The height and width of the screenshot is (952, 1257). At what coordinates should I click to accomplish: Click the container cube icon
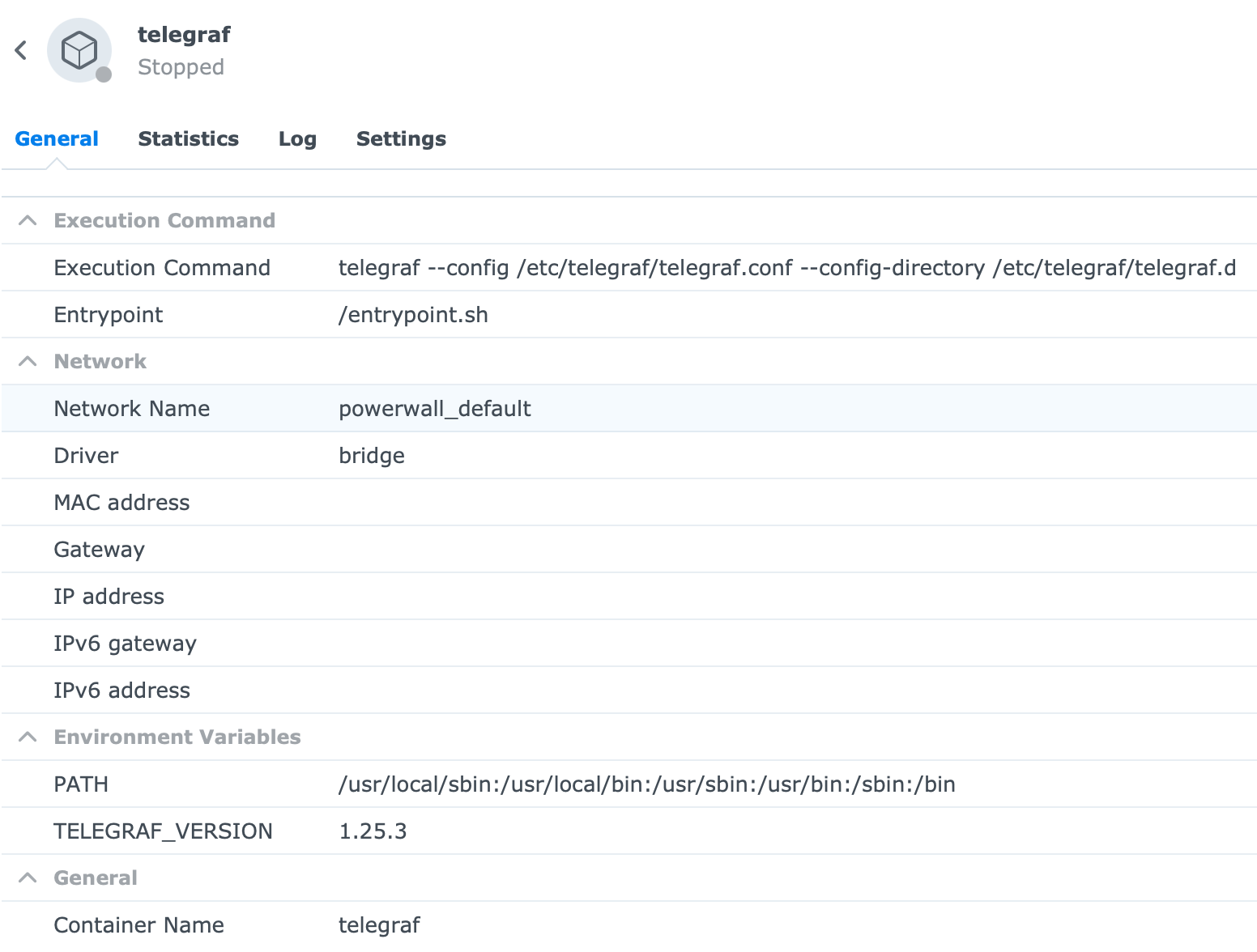[x=79, y=50]
